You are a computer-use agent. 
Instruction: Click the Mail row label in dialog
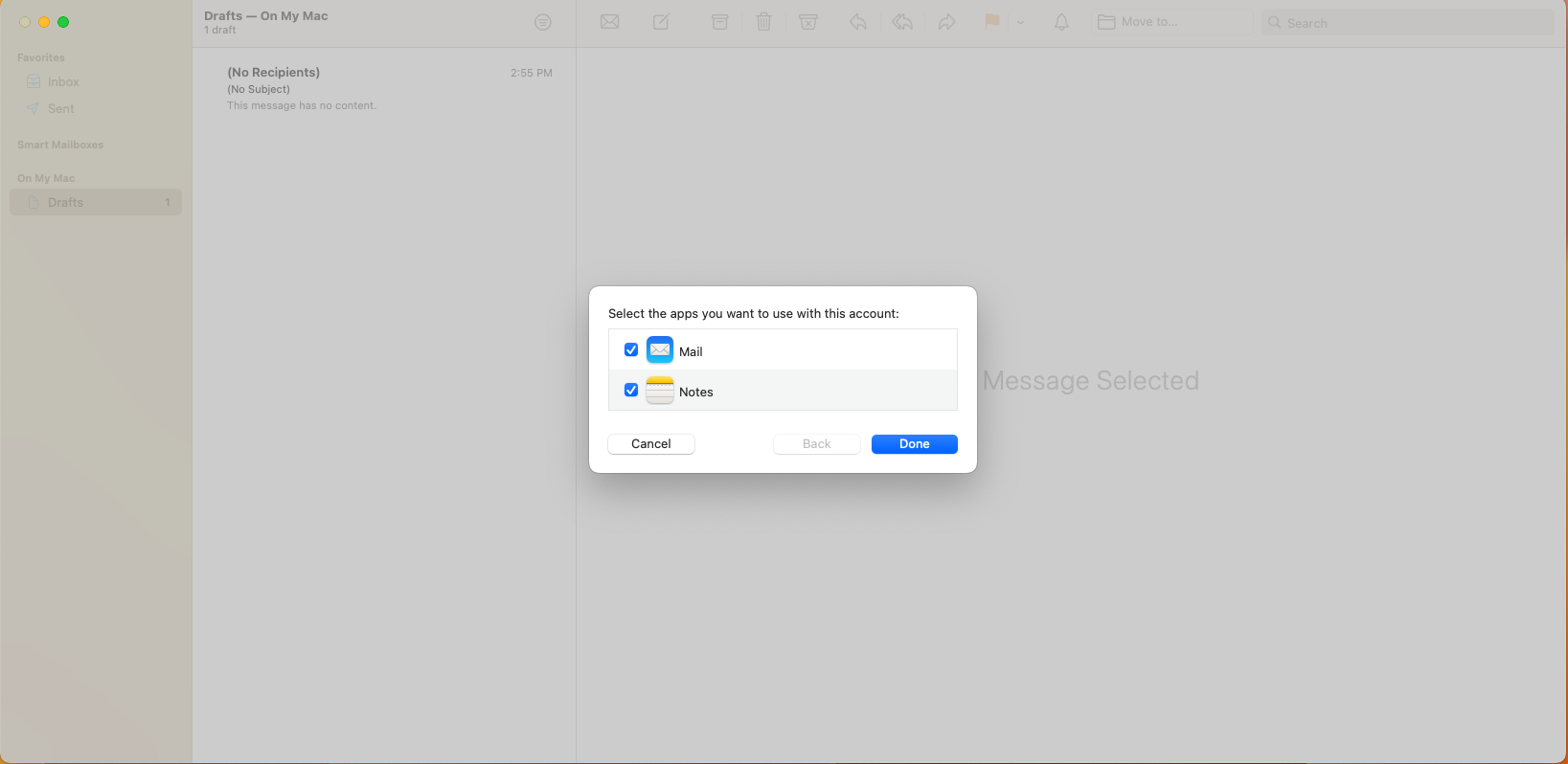click(x=691, y=352)
